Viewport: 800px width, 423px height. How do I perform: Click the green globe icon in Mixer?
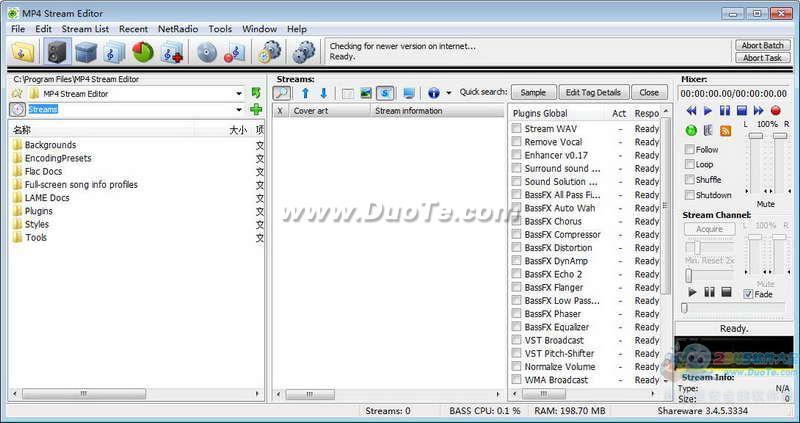tap(691, 131)
